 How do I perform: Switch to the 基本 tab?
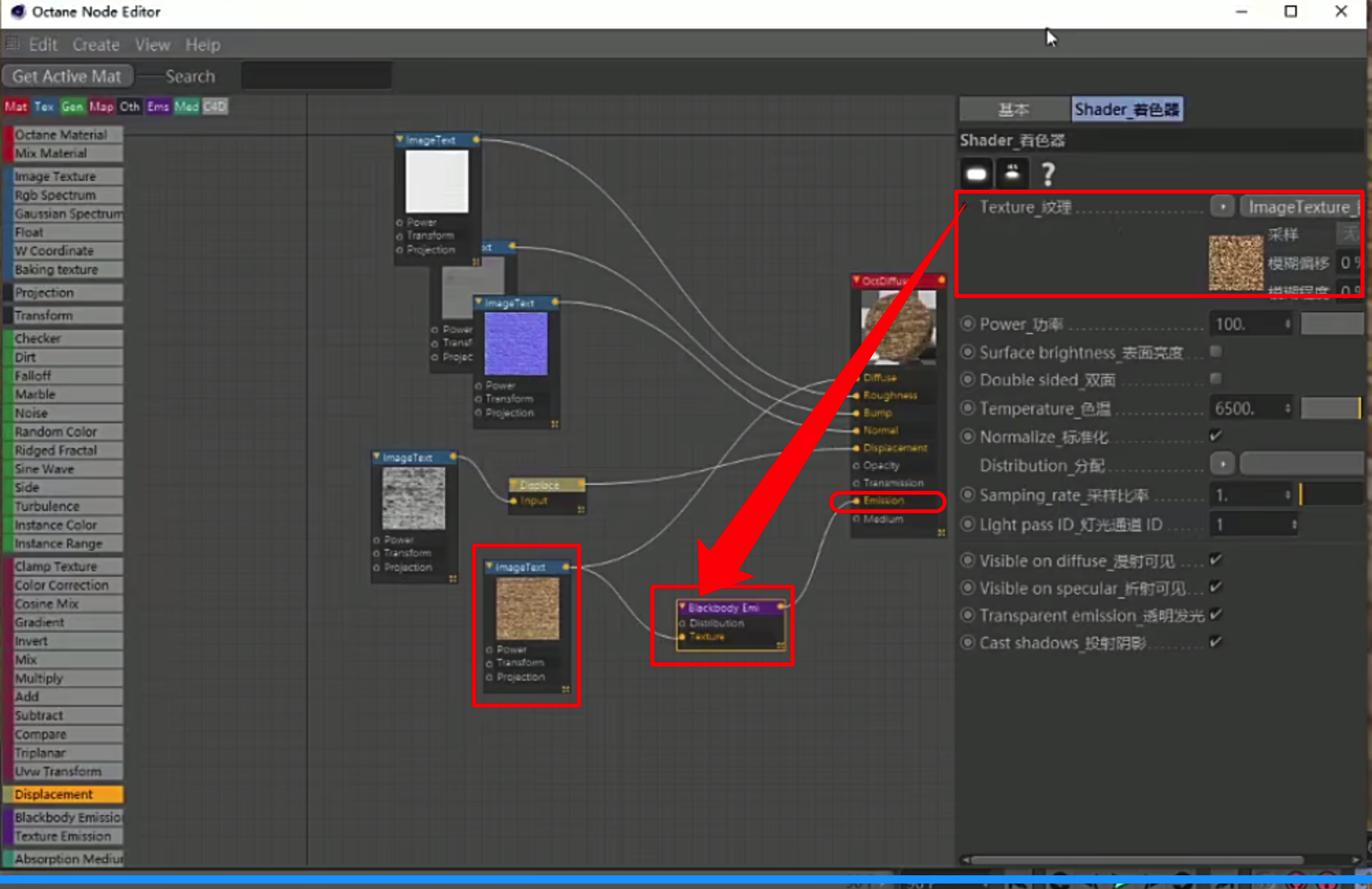(x=1013, y=110)
